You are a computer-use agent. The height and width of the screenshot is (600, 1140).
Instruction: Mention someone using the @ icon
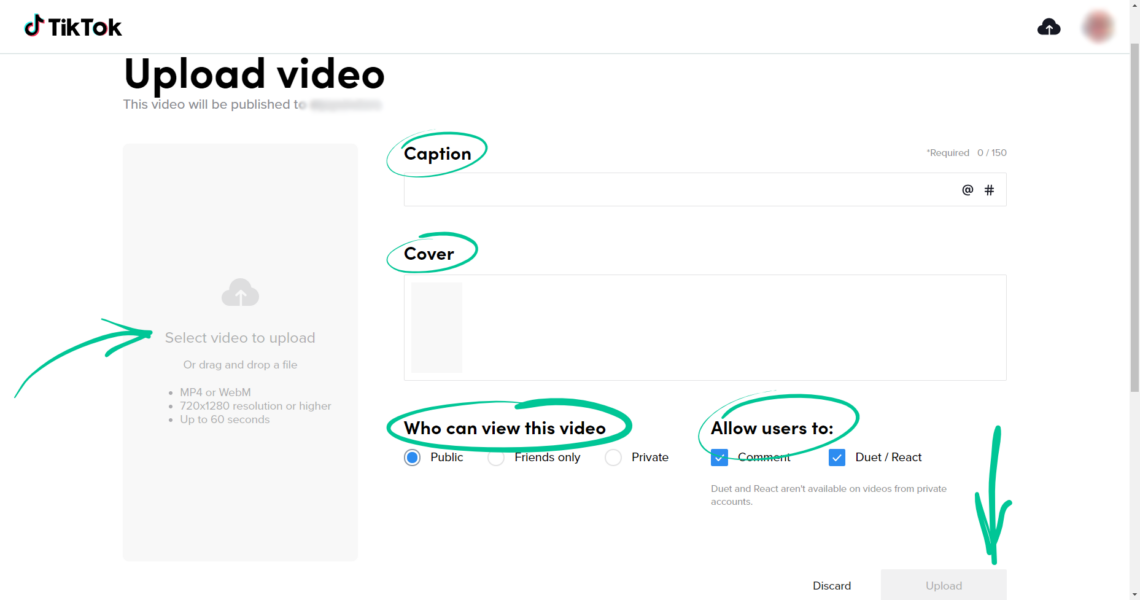[x=966, y=189]
